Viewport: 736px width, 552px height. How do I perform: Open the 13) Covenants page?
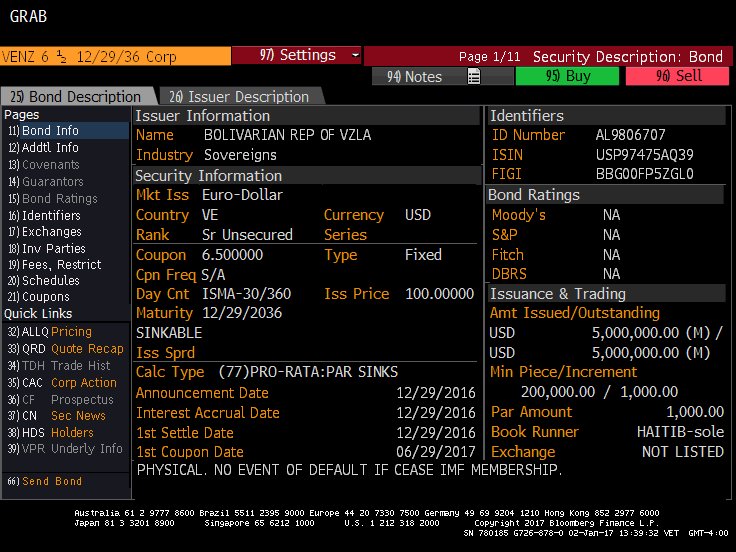click(44, 165)
